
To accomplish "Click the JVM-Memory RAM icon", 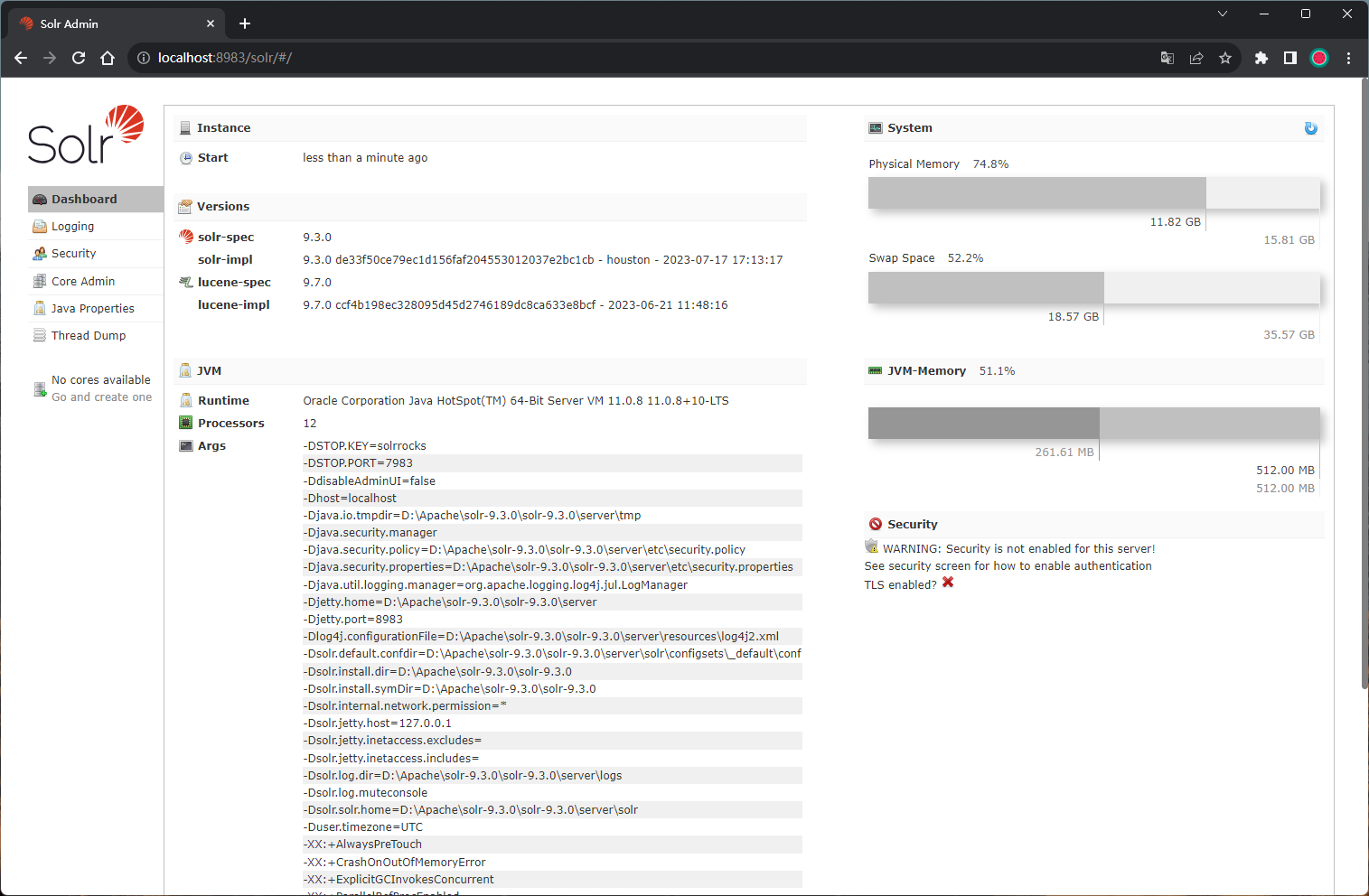I will (x=876, y=370).
